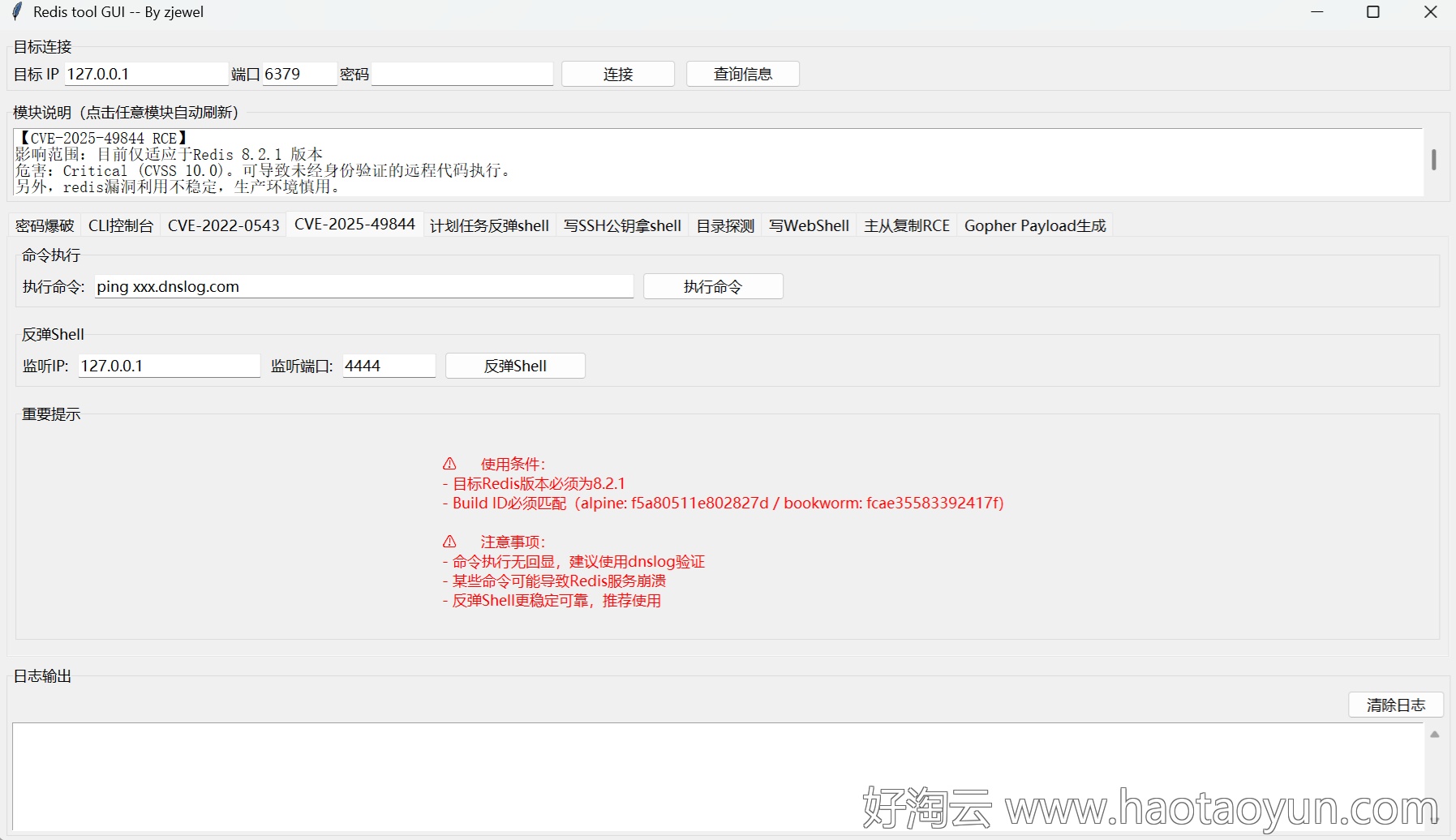Viewport: 1456px width, 840px height.
Task: Click the 某些命令可能导致Redis服务崩溃 line
Action: pos(554,581)
